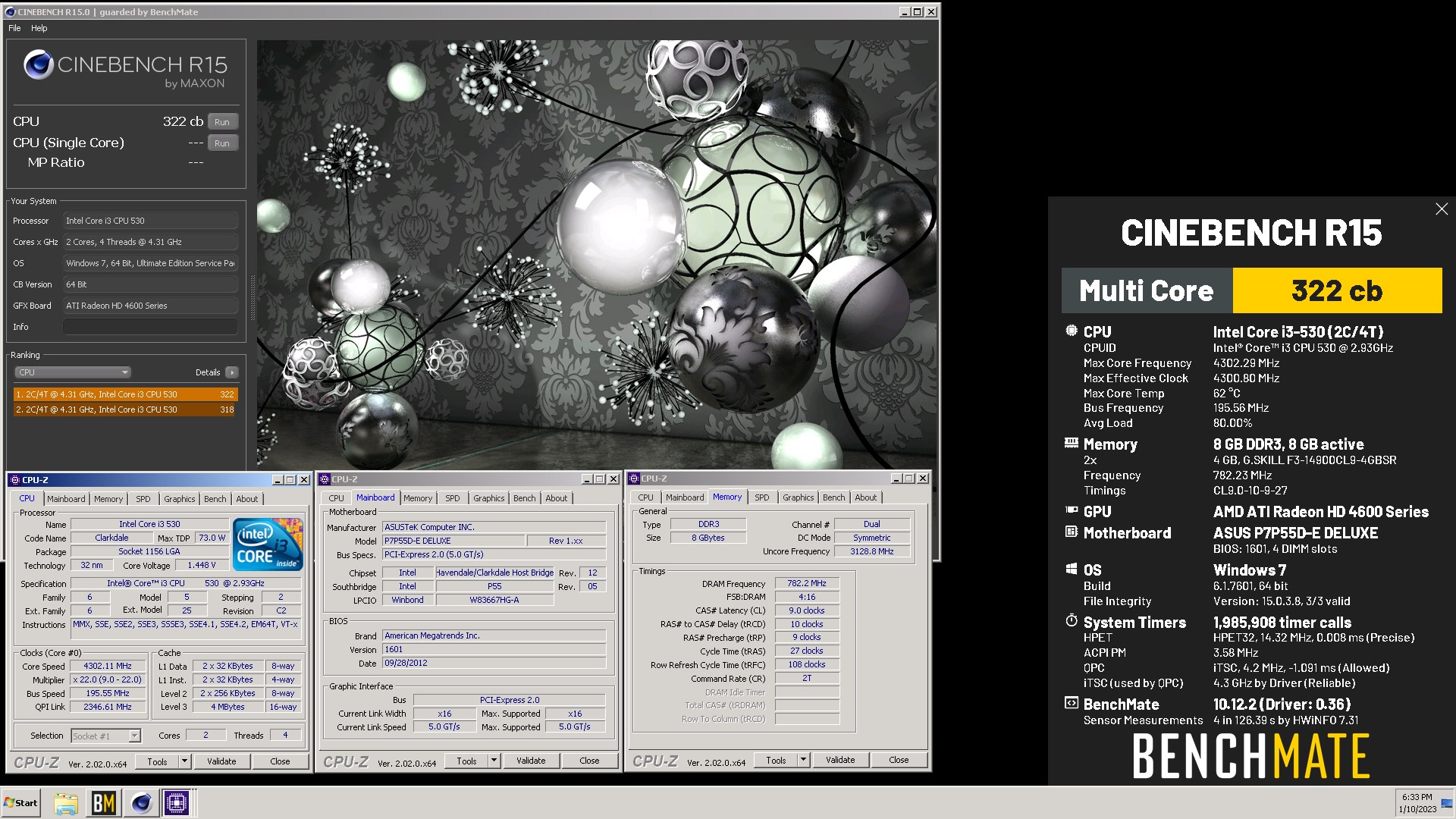Open SPD tab in first CPU-Z window
The image size is (1456, 819).
[143, 499]
